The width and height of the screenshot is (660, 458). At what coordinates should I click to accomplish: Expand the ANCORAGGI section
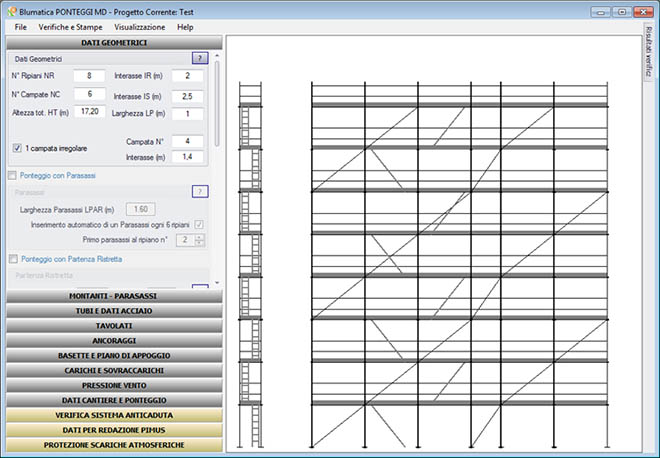(111, 340)
